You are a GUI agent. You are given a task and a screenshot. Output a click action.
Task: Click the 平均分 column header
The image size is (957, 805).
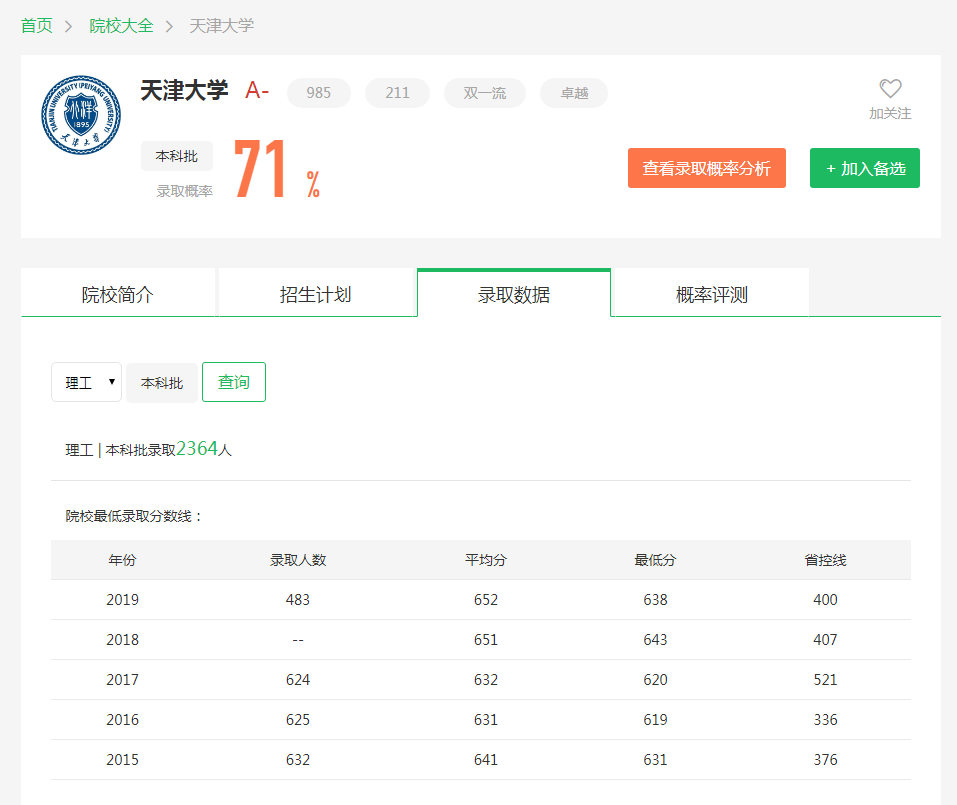point(486,560)
